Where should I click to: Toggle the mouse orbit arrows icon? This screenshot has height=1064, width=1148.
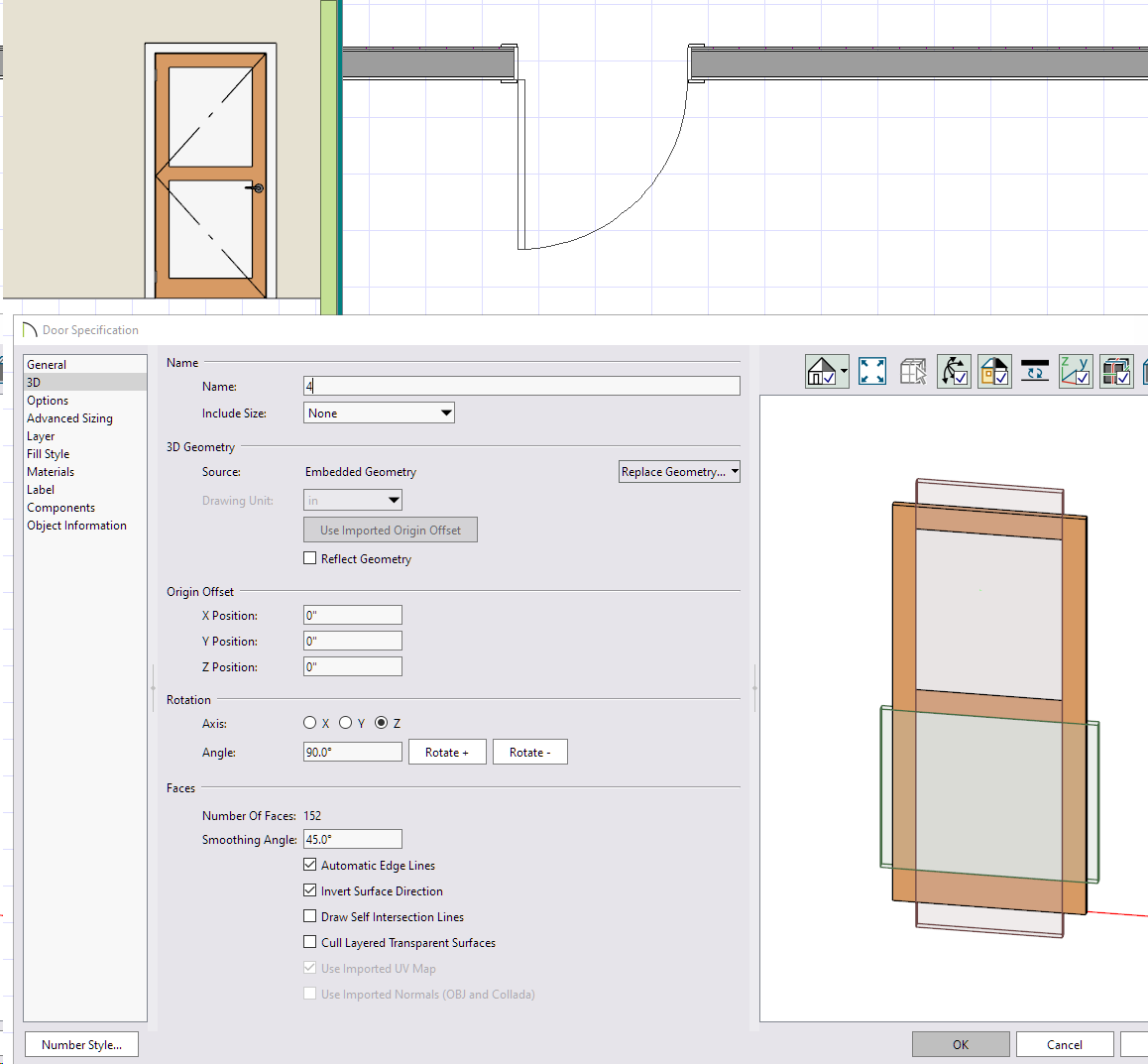click(x=954, y=372)
